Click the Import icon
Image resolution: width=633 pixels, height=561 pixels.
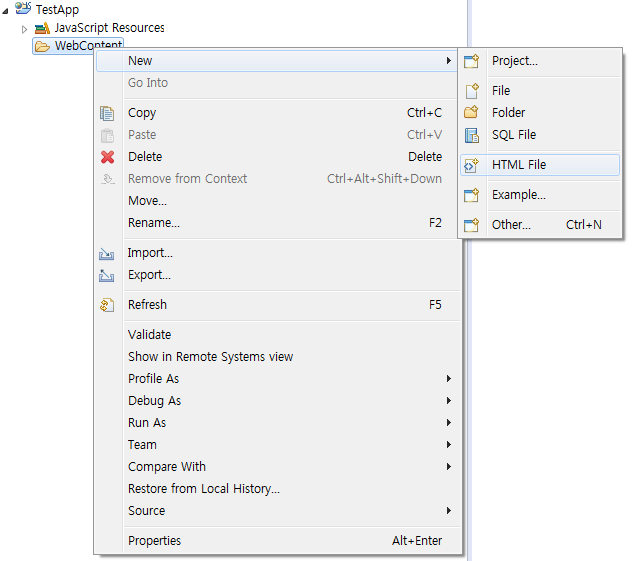108,254
